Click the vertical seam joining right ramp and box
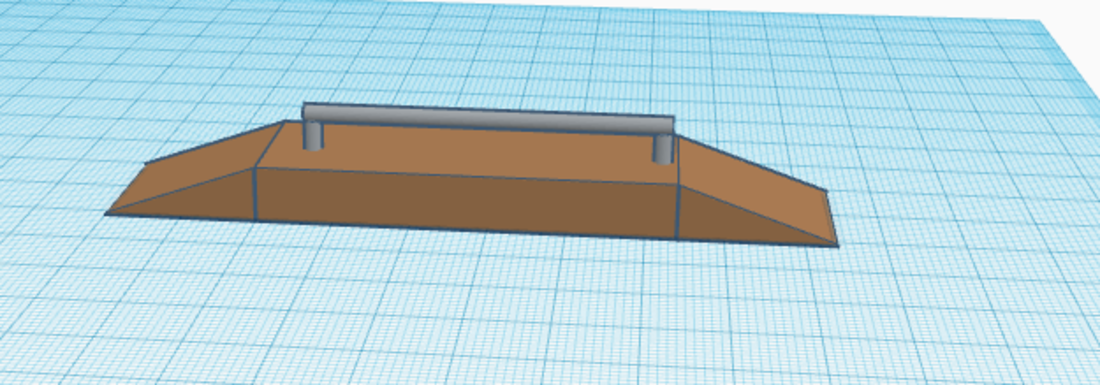1100x385 pixels. click(x=678, y=212)
